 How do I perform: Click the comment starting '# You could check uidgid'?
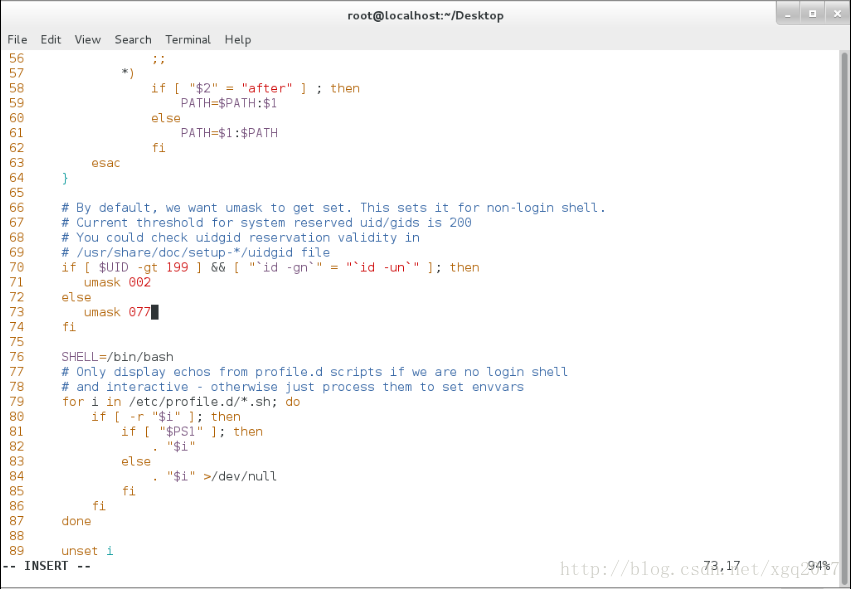(x=240, y=238)
